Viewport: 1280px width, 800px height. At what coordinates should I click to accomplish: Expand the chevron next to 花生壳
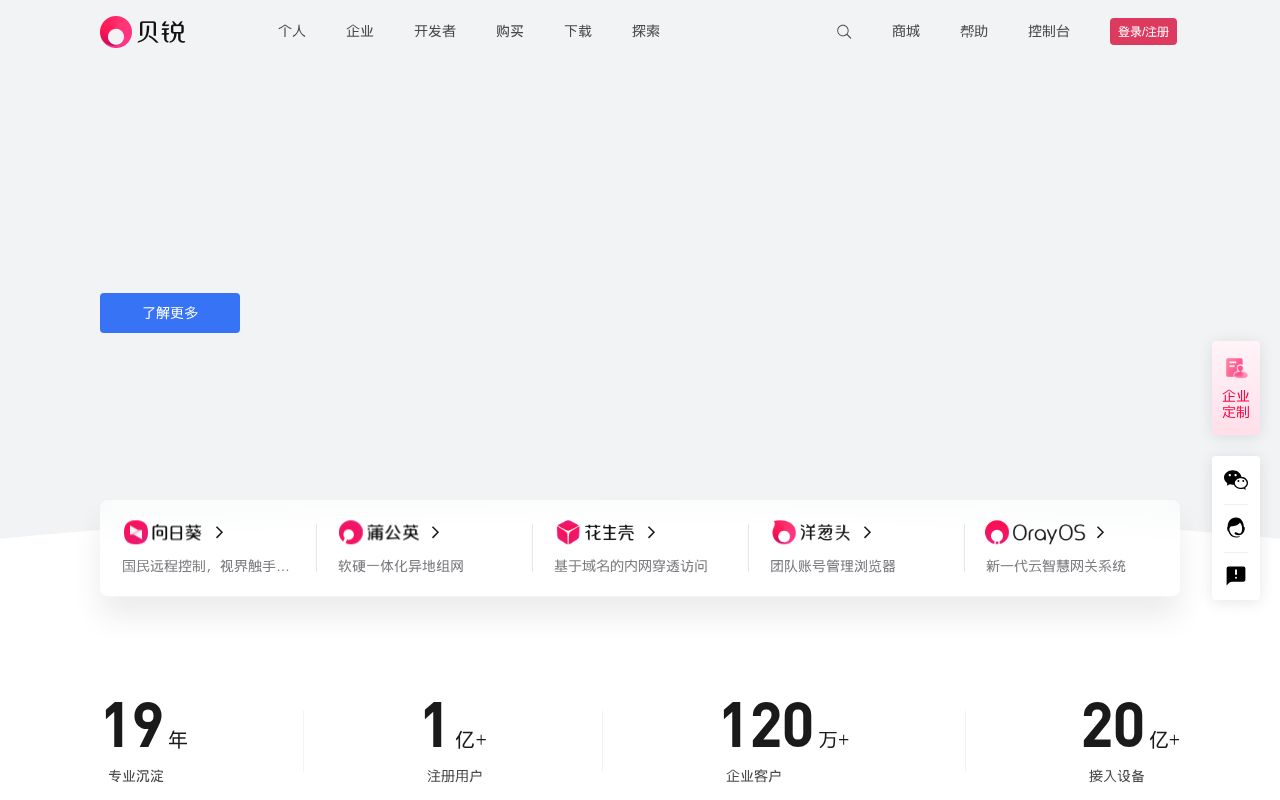tap(651, 532)
